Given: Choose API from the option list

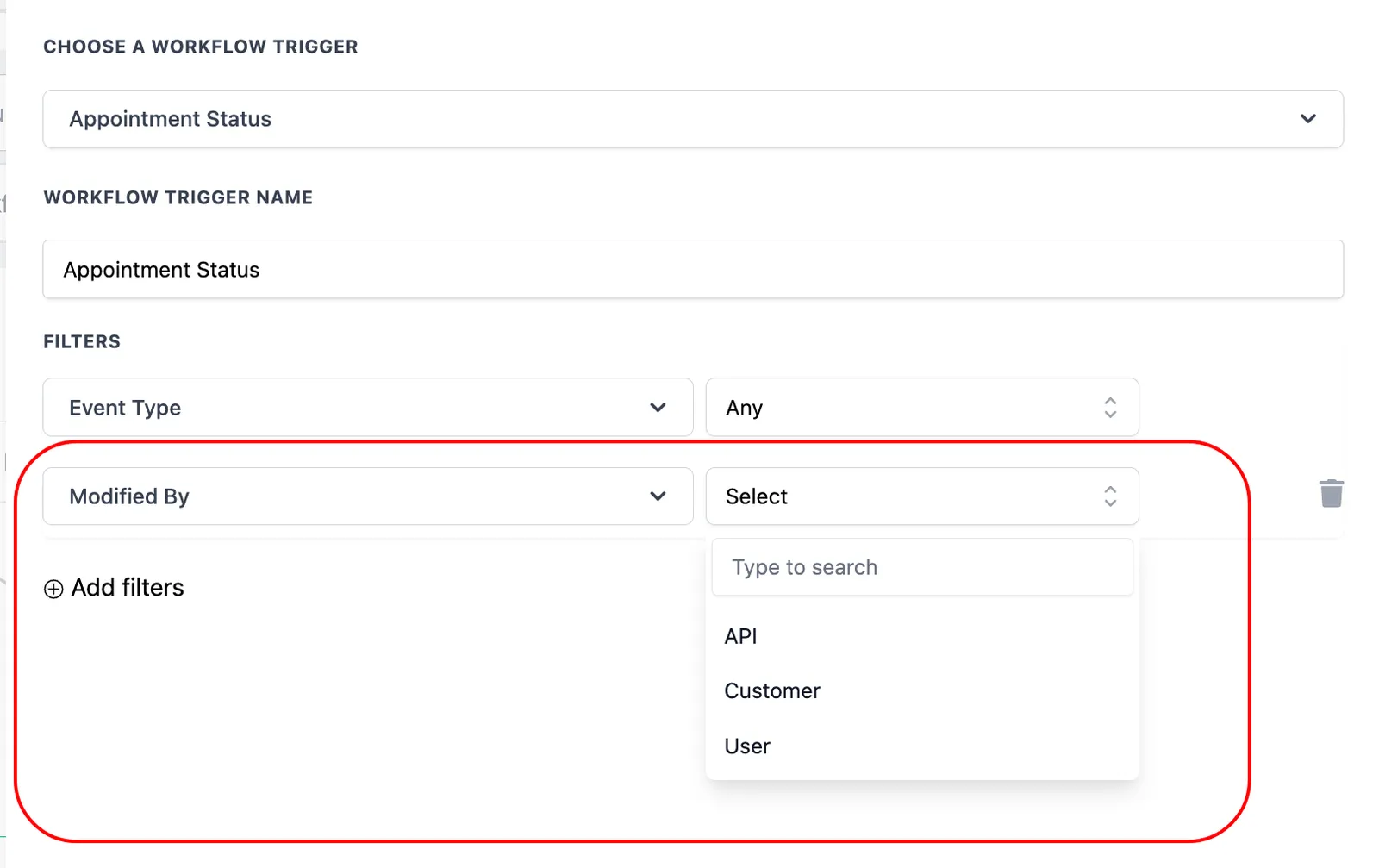Looking at the screenshot, I should tap(922, 636).
